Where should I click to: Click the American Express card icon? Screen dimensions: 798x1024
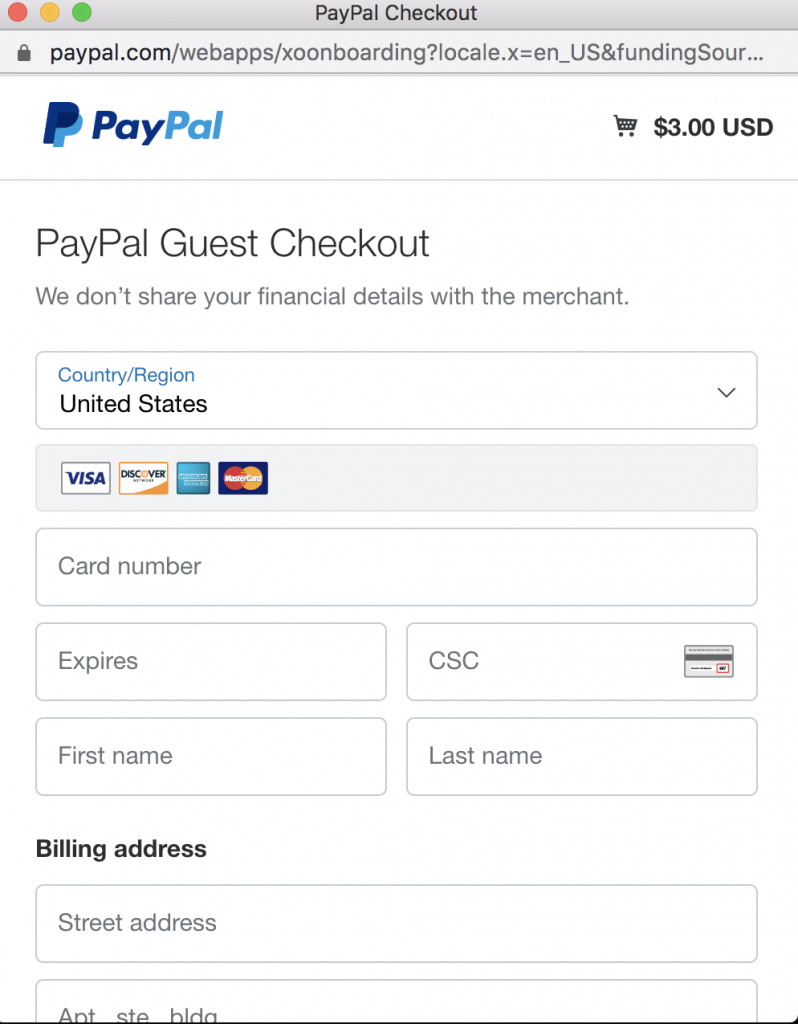tap(193, 478)
